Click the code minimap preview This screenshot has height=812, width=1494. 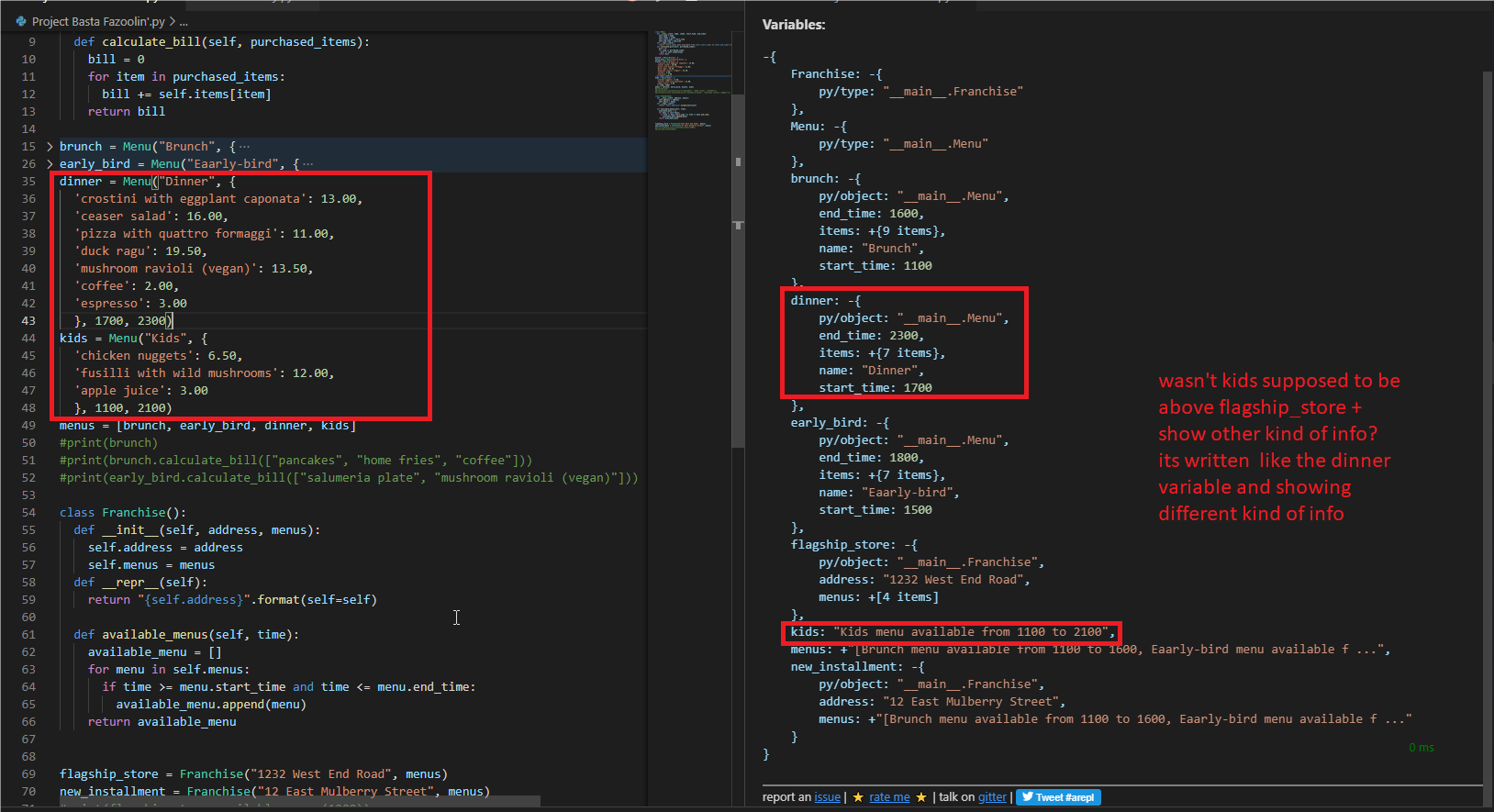[692, 81]
